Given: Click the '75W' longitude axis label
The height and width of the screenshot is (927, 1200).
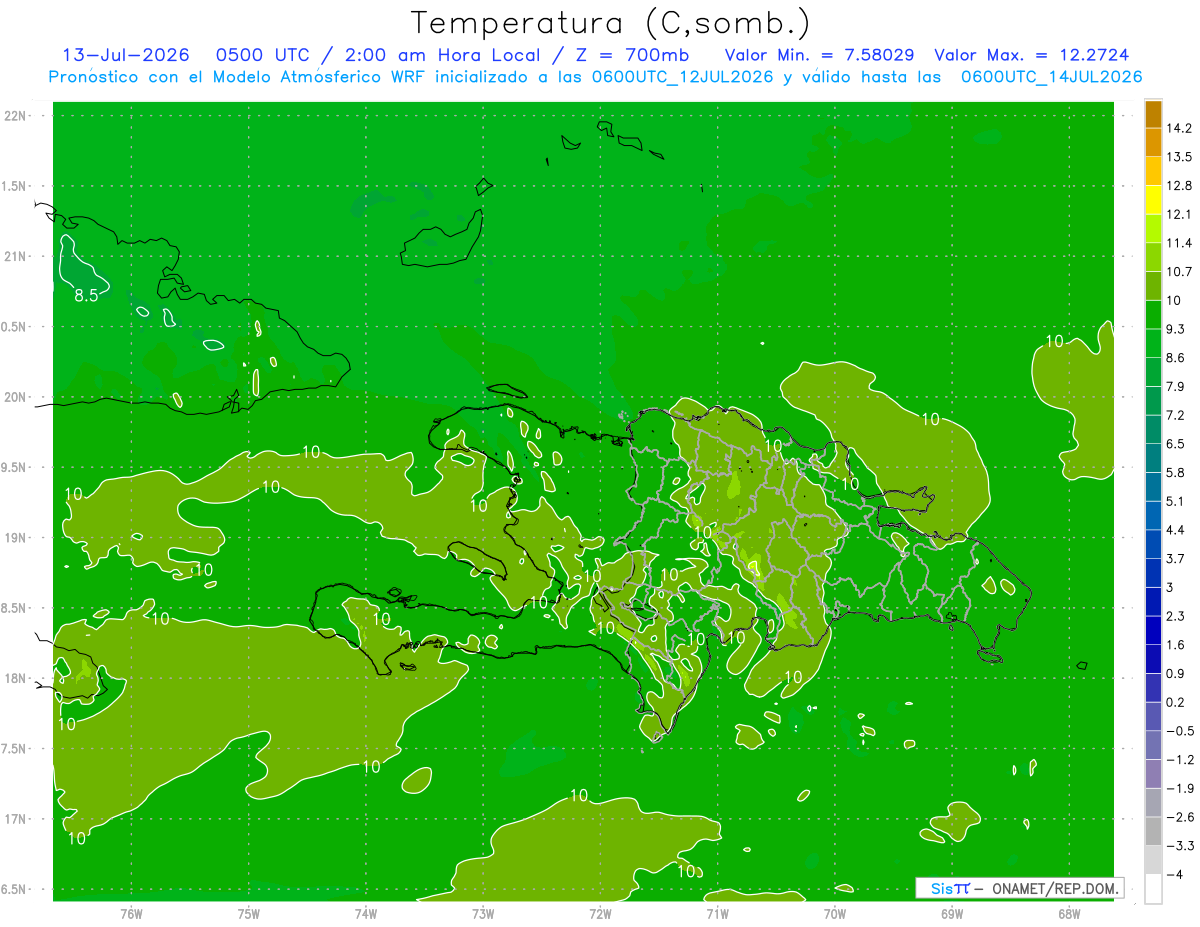Looking at the screenshot, I should (x=249, y=913).
